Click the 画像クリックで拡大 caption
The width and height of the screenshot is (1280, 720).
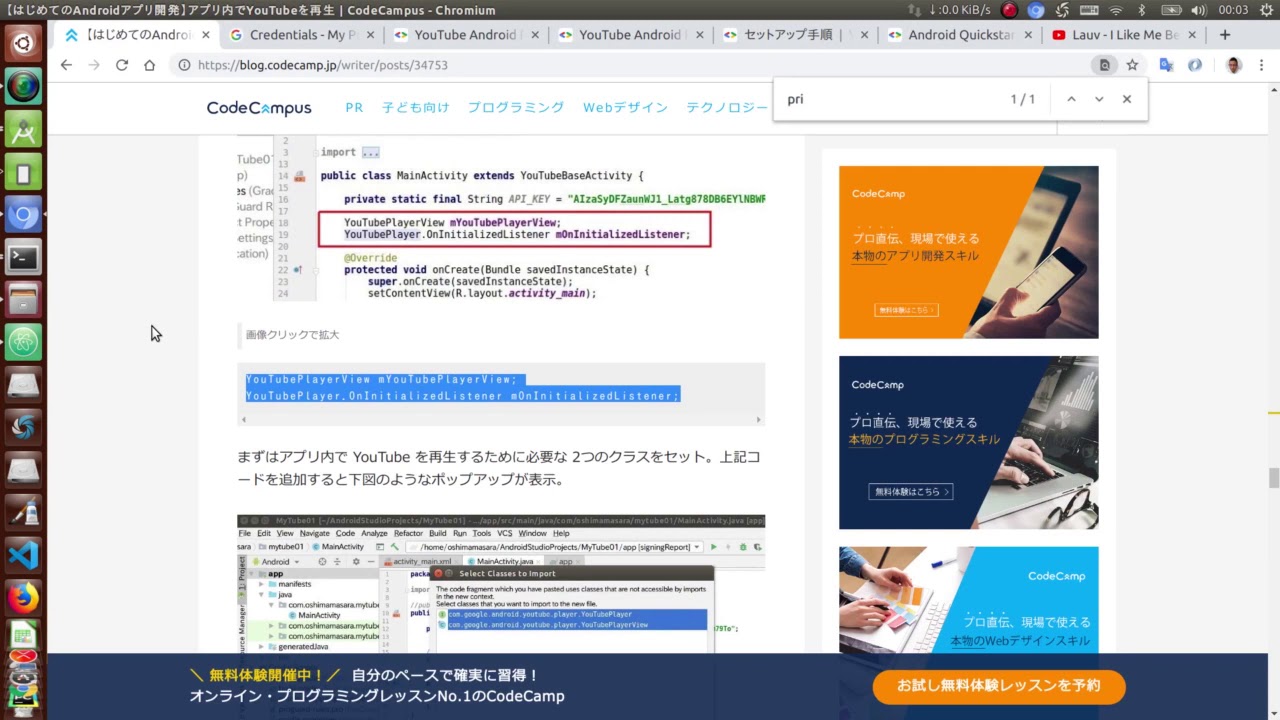(x=292, y=335)
